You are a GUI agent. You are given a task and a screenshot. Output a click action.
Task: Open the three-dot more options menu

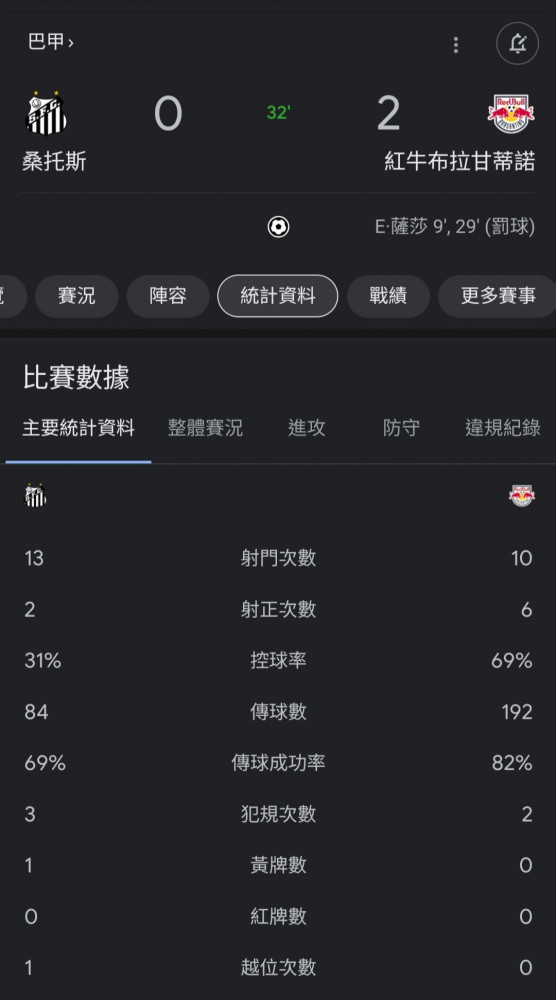tap(455, 45)
